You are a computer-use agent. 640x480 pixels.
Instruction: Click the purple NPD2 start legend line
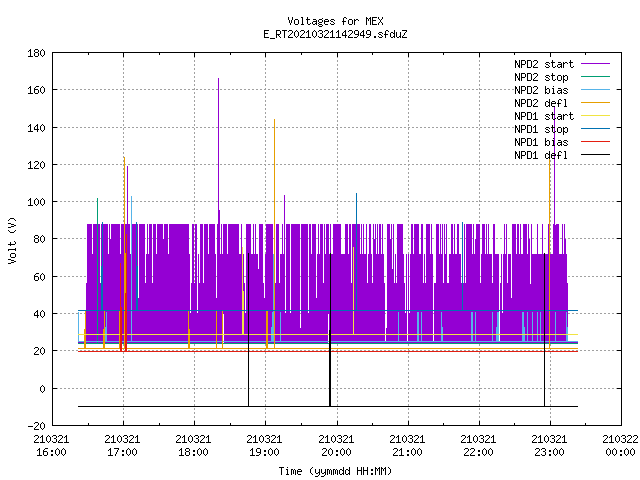pos(595,64)
